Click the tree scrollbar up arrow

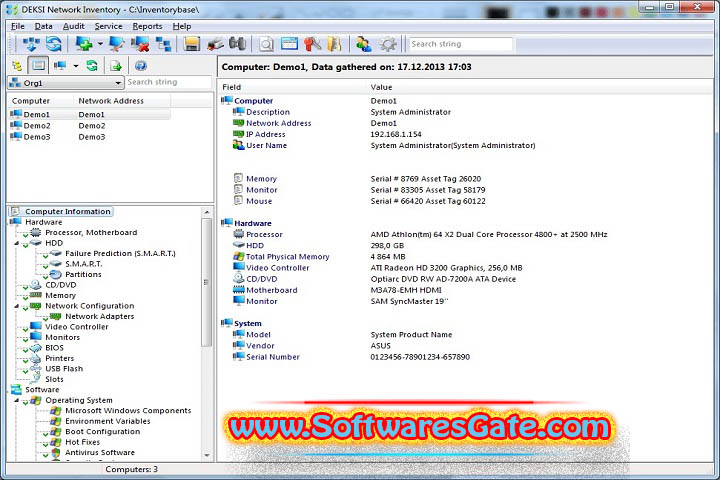click(207, 212)
